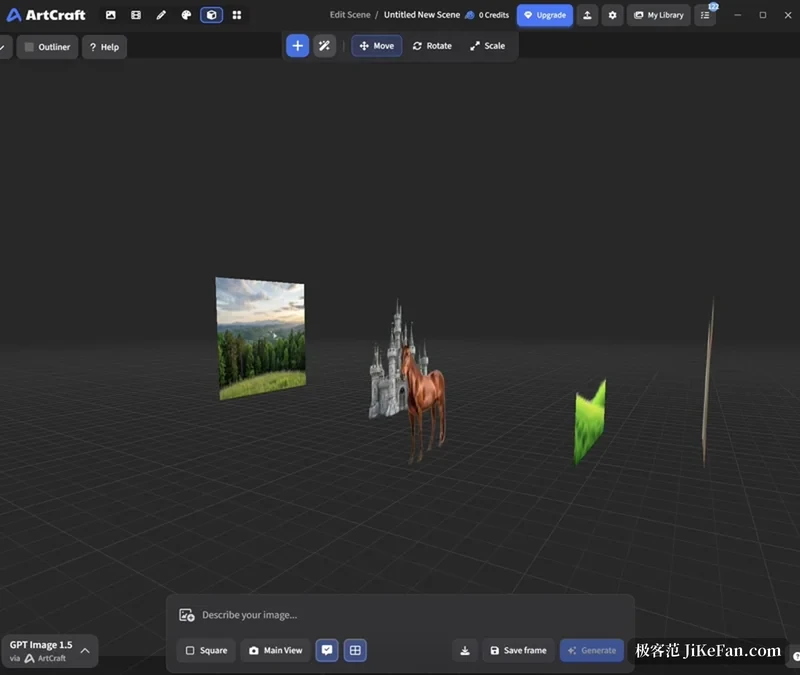Image resolution: width=800 pixels, height=675 pixels.
Task: Maximize the ArtCraft window
Action: (x=763, y=15)
